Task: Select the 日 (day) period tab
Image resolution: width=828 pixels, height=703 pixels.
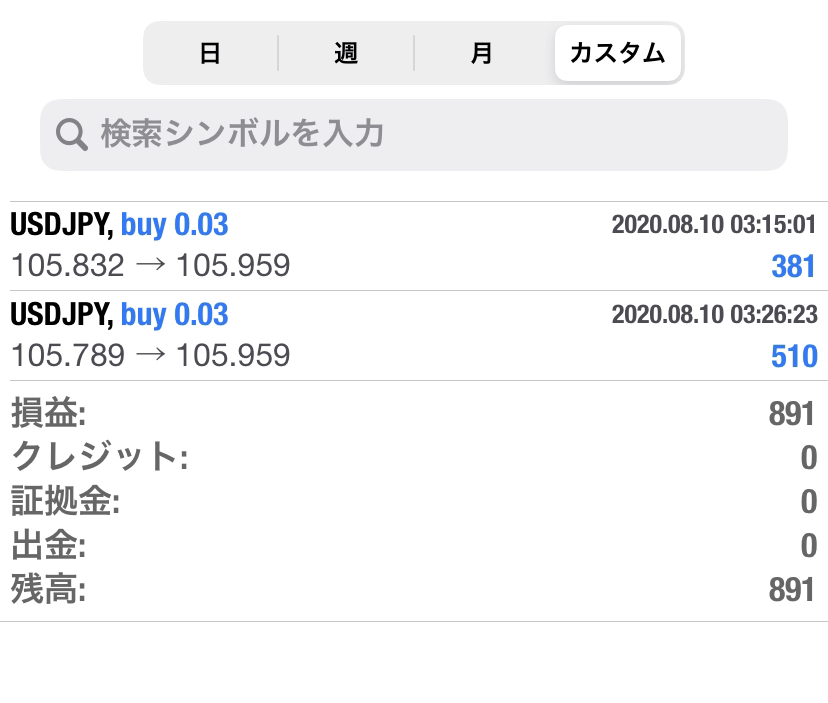Action: [x=210, y=53]
